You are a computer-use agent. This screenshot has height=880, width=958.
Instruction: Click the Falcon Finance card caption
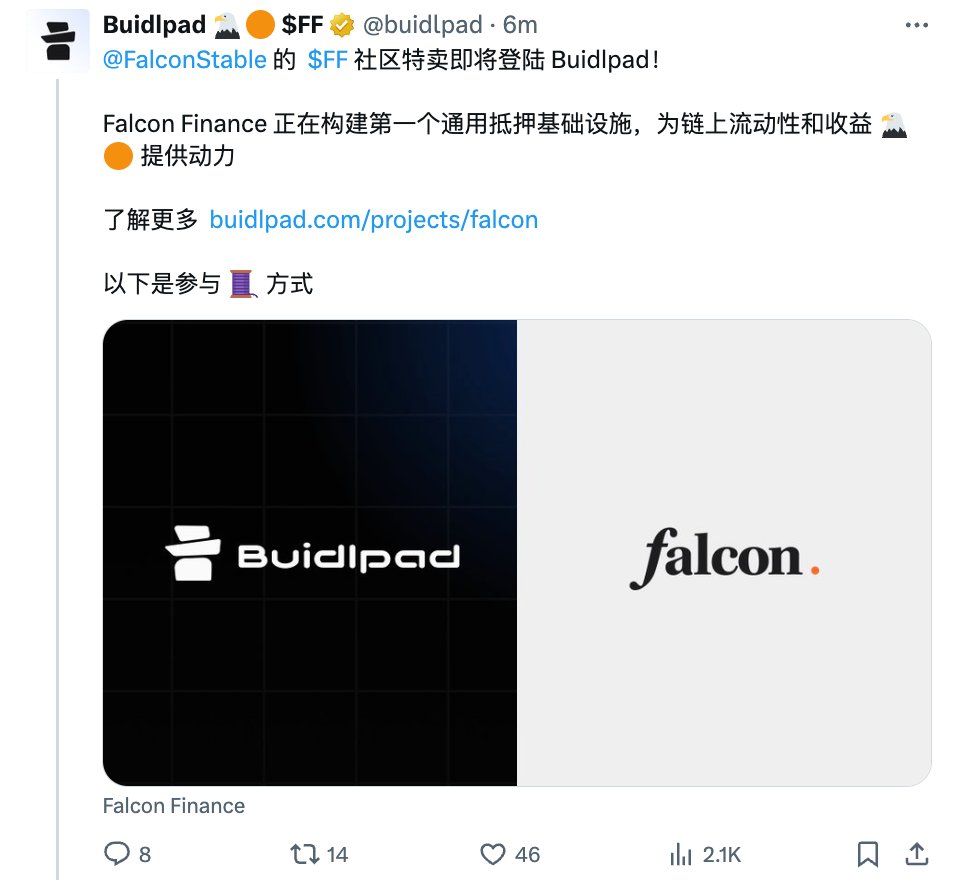[174, 805]
